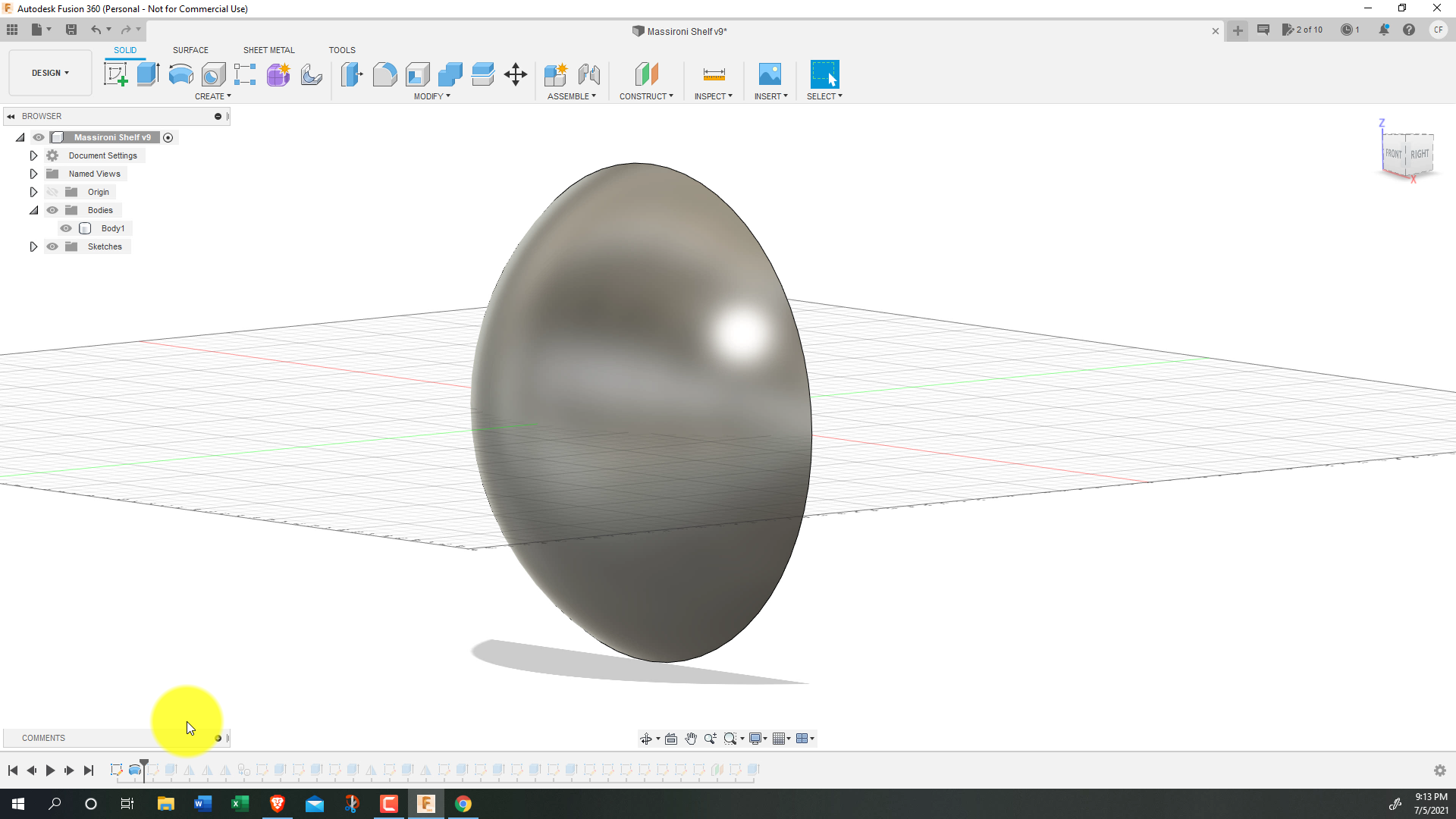The height and width of the screenshot is (819, 1456).
Task: Click the display settings toolbar icon
Action: [x=756, y=738]
